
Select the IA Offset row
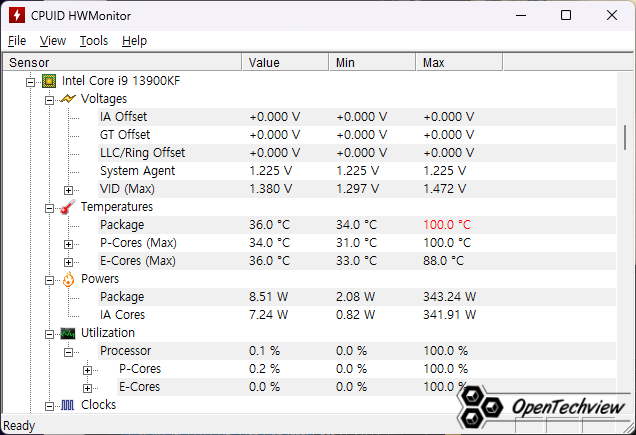357,117
